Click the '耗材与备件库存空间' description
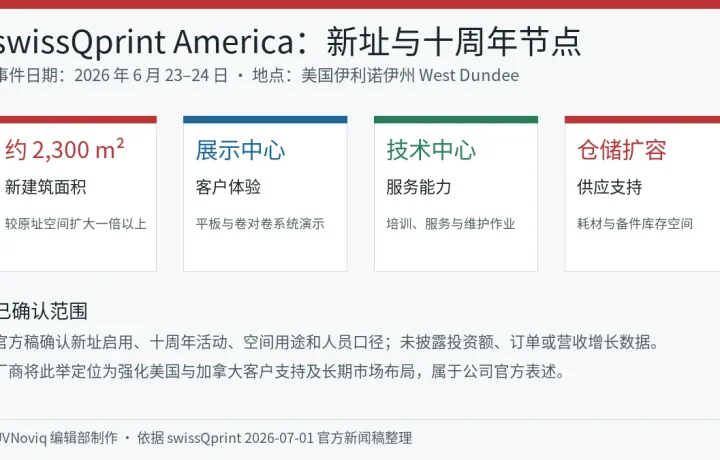This screenshot has height=460, width=720. click(x=635, y=224)
